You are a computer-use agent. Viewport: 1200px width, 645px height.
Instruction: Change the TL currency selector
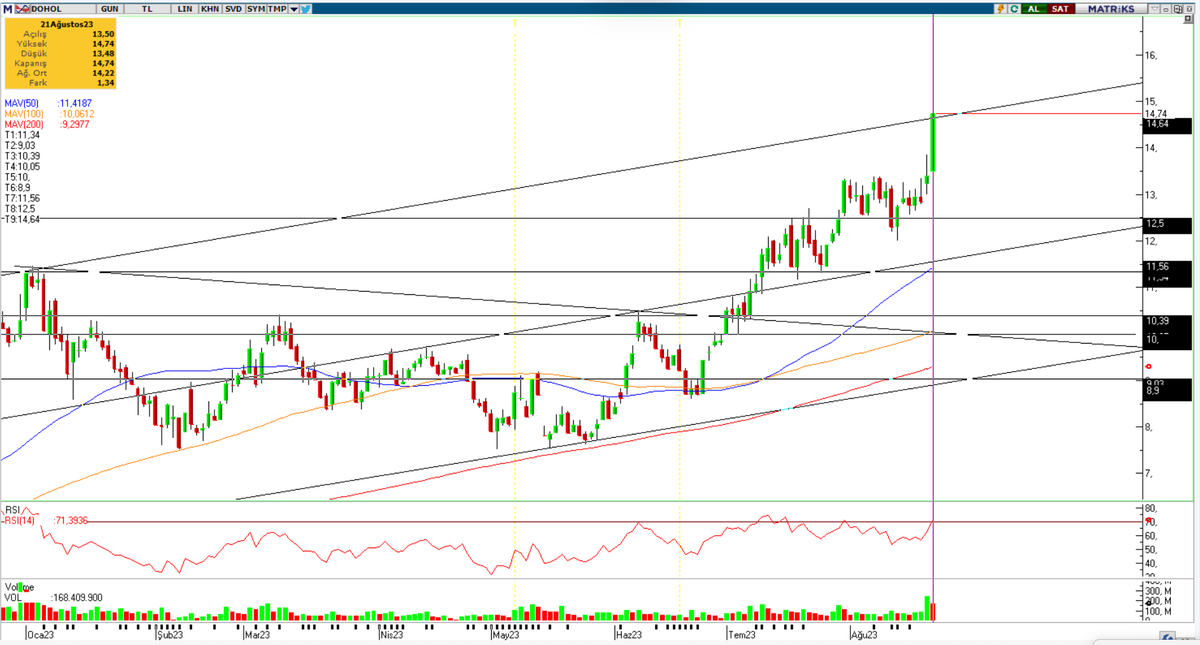point(147,9)
